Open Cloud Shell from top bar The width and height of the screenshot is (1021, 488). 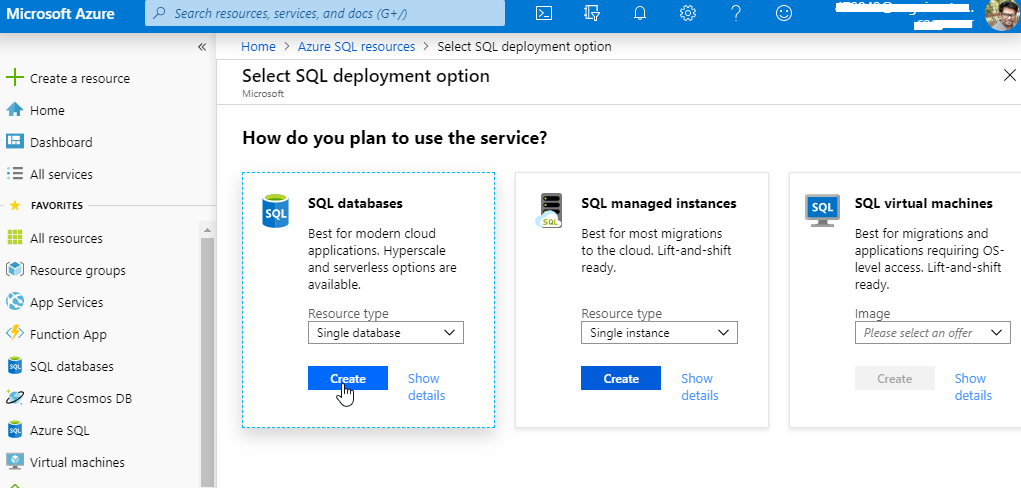(544, 14)
